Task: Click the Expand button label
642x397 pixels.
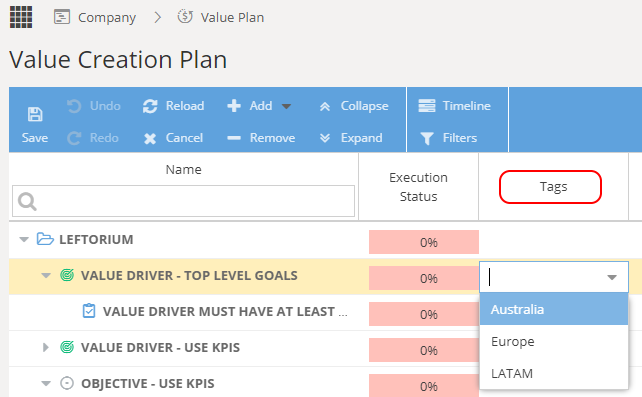Action: (362, 138)
